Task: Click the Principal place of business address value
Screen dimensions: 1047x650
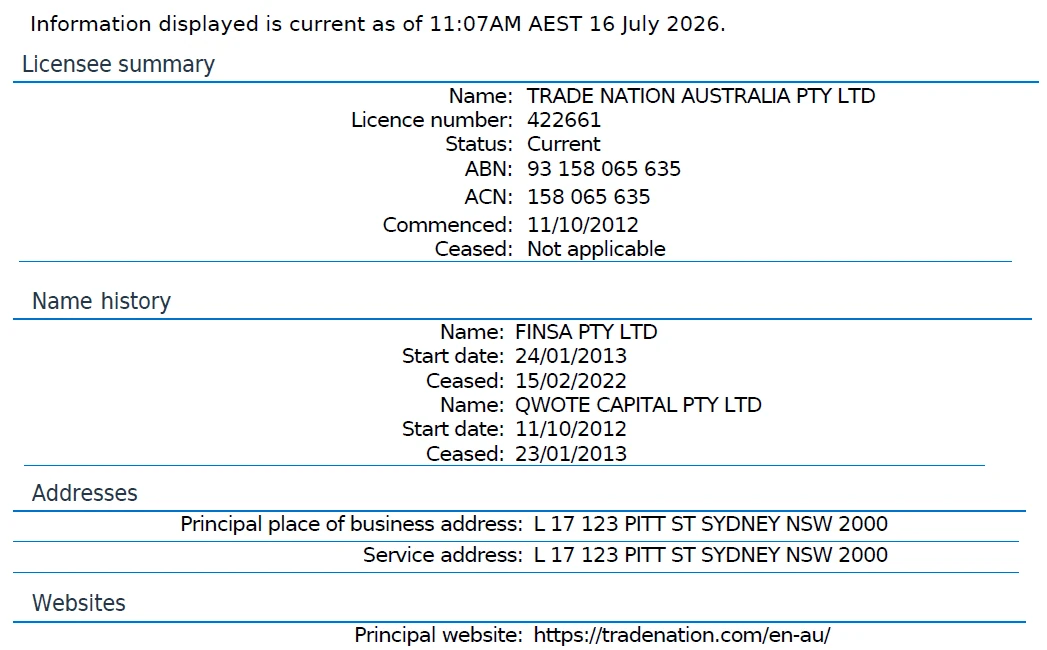Action: coord(710,524)
